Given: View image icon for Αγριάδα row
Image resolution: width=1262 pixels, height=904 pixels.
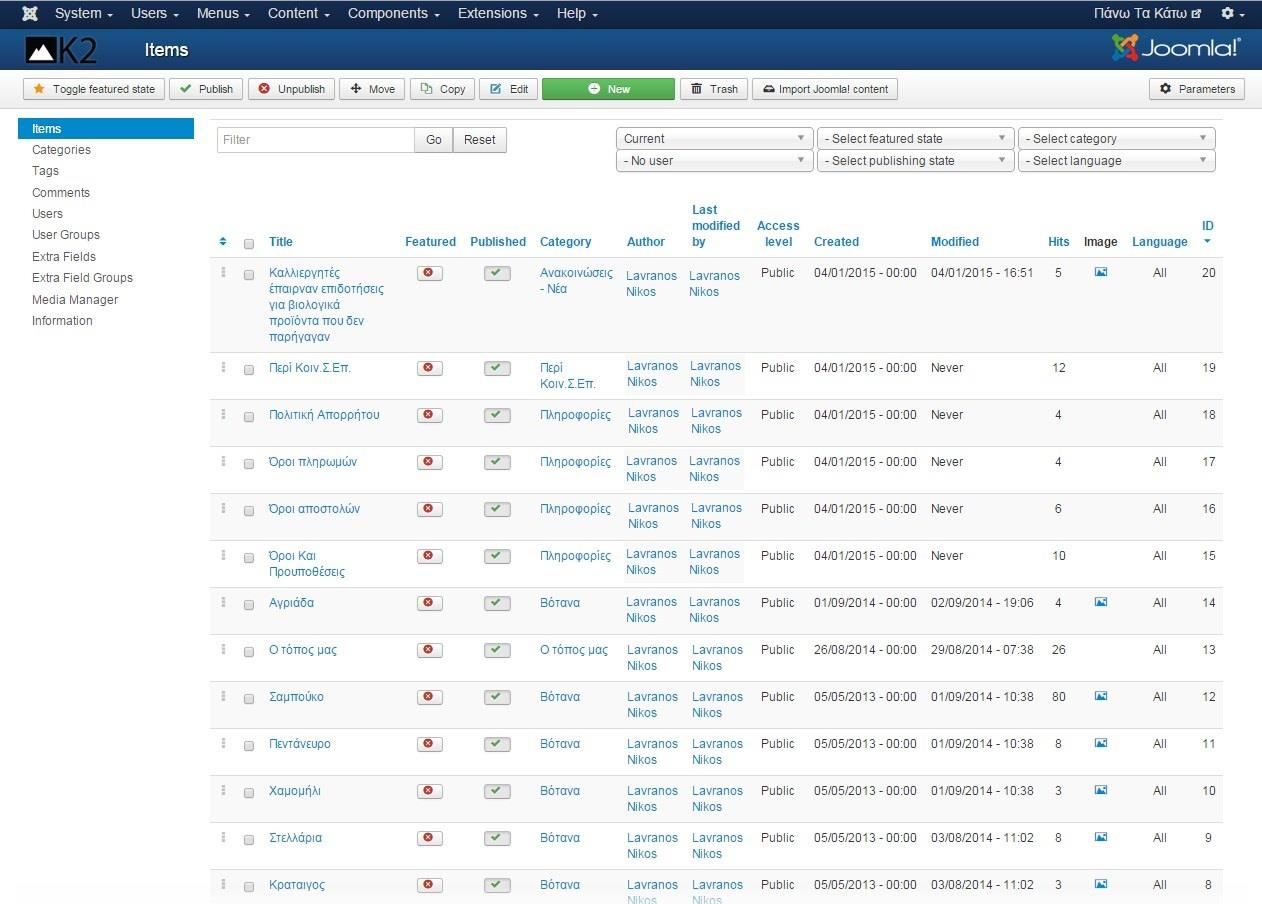Looking at the screenshot, I should 1101,602.
